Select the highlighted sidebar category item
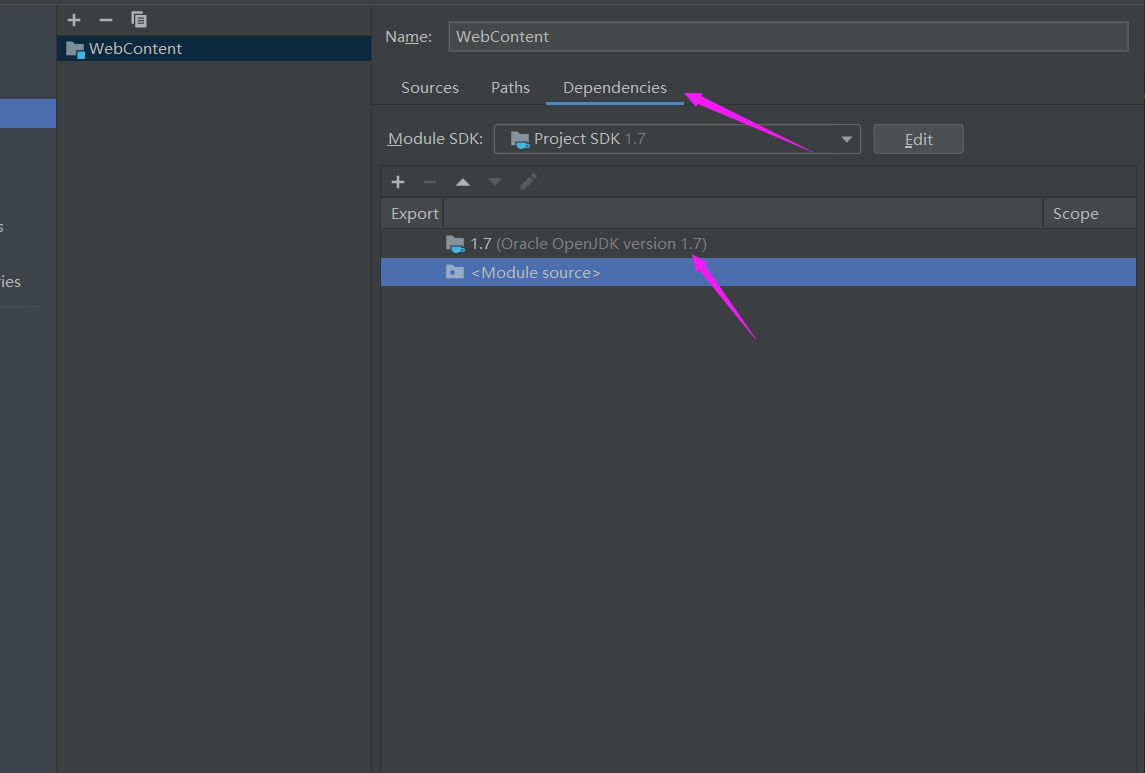The width and height of the screenshot is (1145, 773). (x=28, y=114)
